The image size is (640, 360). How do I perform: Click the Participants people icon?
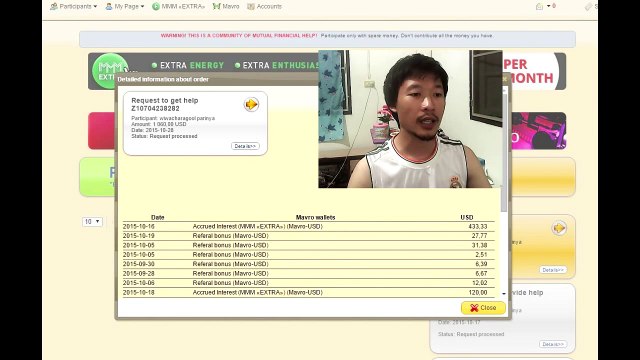point(53,7)
